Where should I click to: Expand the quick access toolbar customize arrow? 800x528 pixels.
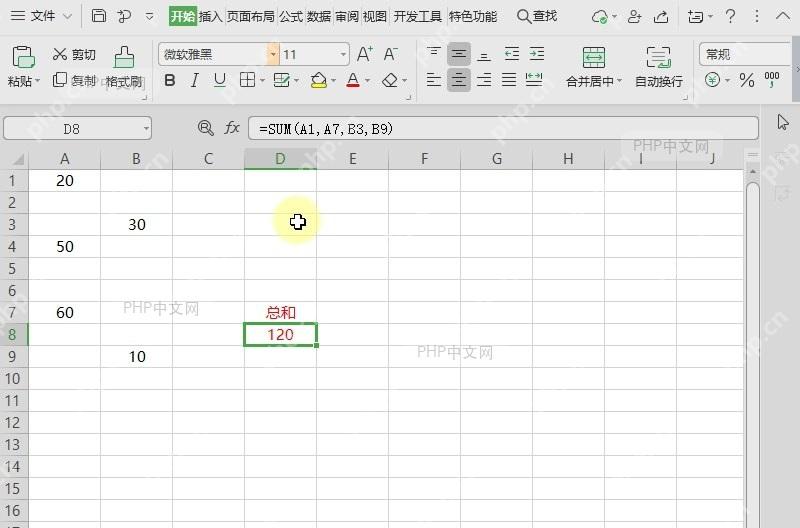coord(149,16)
